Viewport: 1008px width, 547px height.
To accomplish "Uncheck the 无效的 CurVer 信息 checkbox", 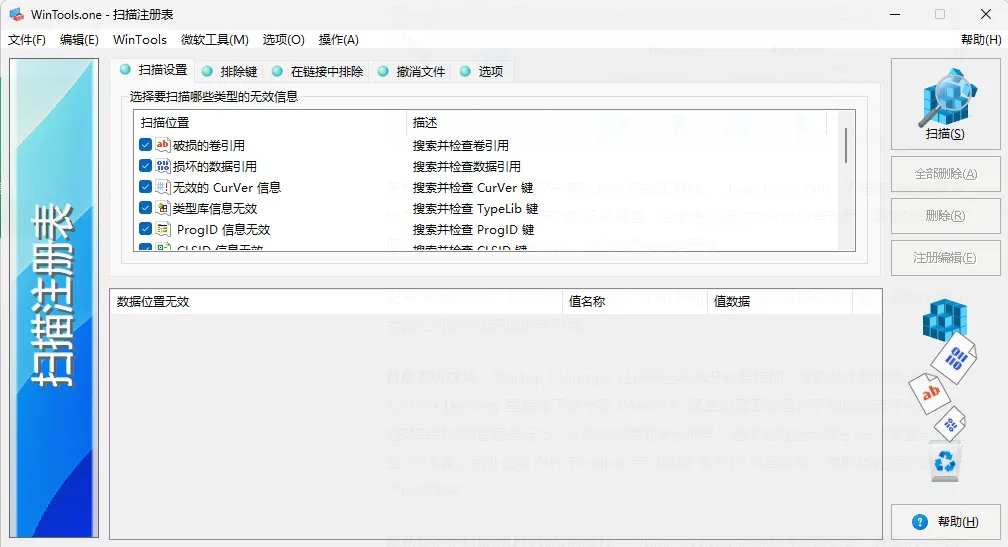I will coord(145,187).
